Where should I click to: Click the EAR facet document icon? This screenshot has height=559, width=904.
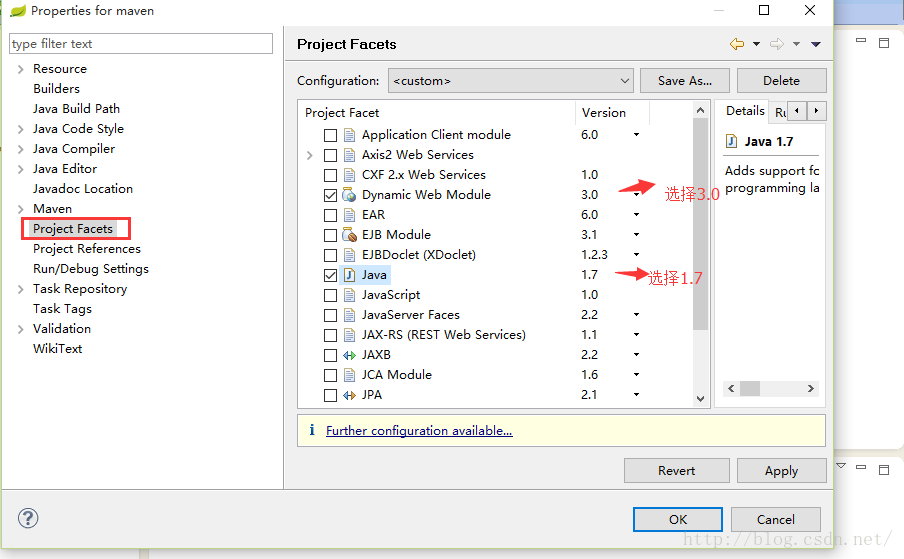coord(349,215)
